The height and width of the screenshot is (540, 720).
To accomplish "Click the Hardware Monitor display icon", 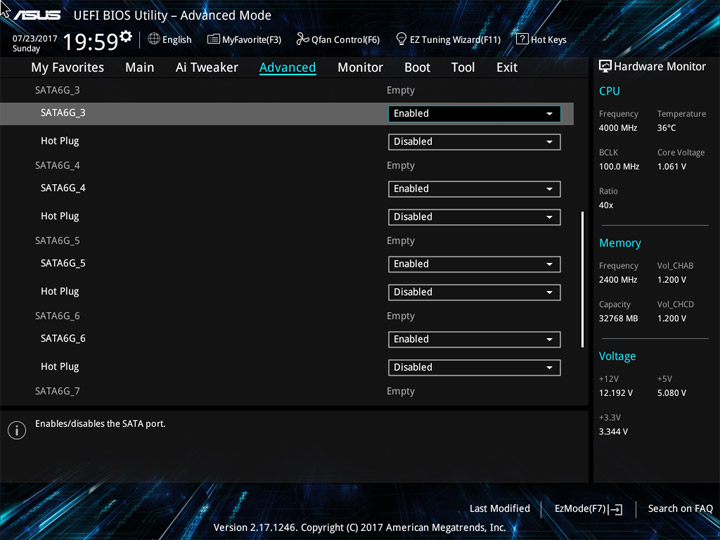I will (x=605, y=67).
